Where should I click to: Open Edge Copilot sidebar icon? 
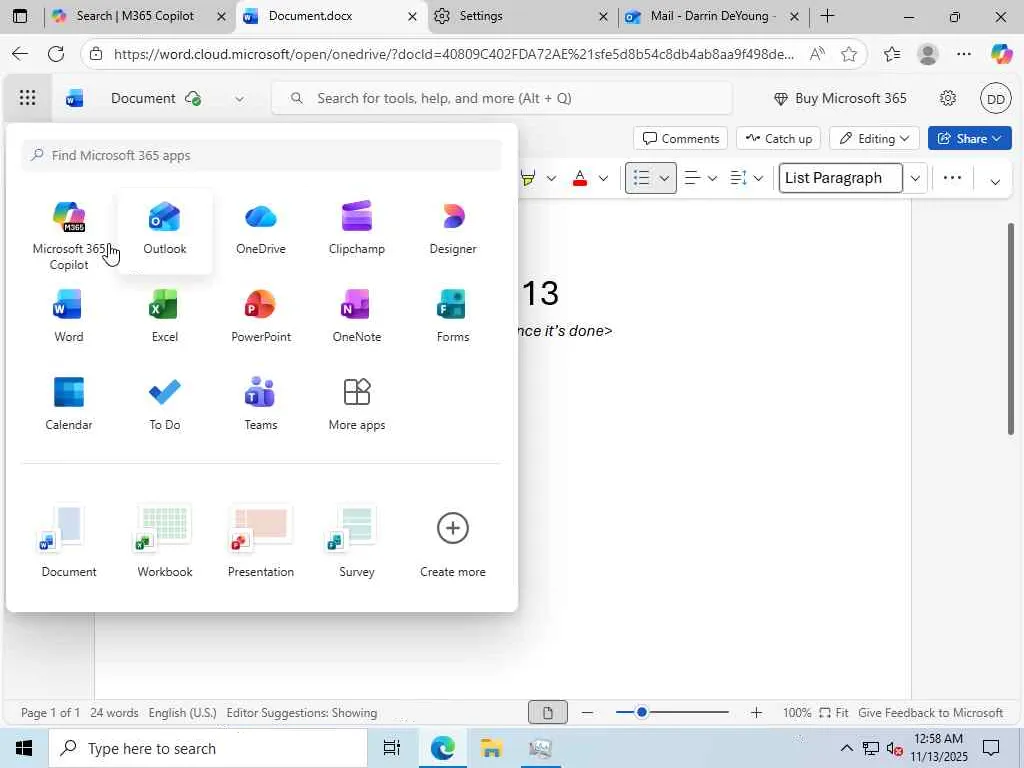[1001, 54]
